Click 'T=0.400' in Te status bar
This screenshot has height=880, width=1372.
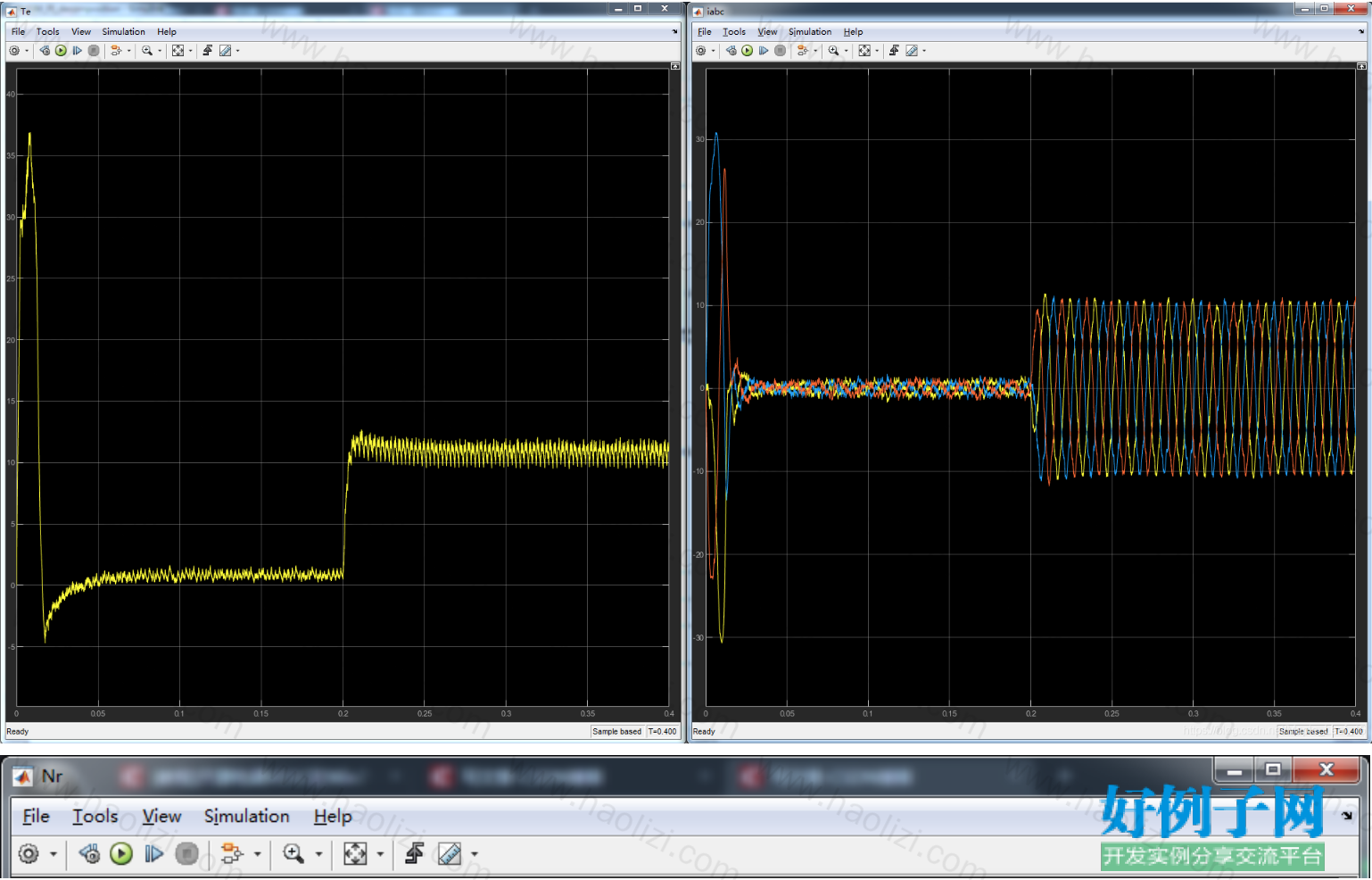point(662,731)
